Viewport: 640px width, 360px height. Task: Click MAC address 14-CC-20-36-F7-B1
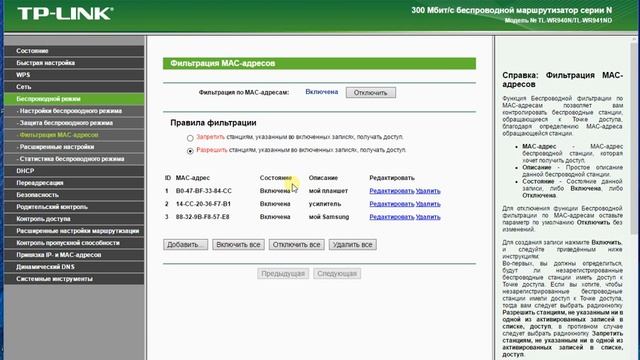point(203,204)
